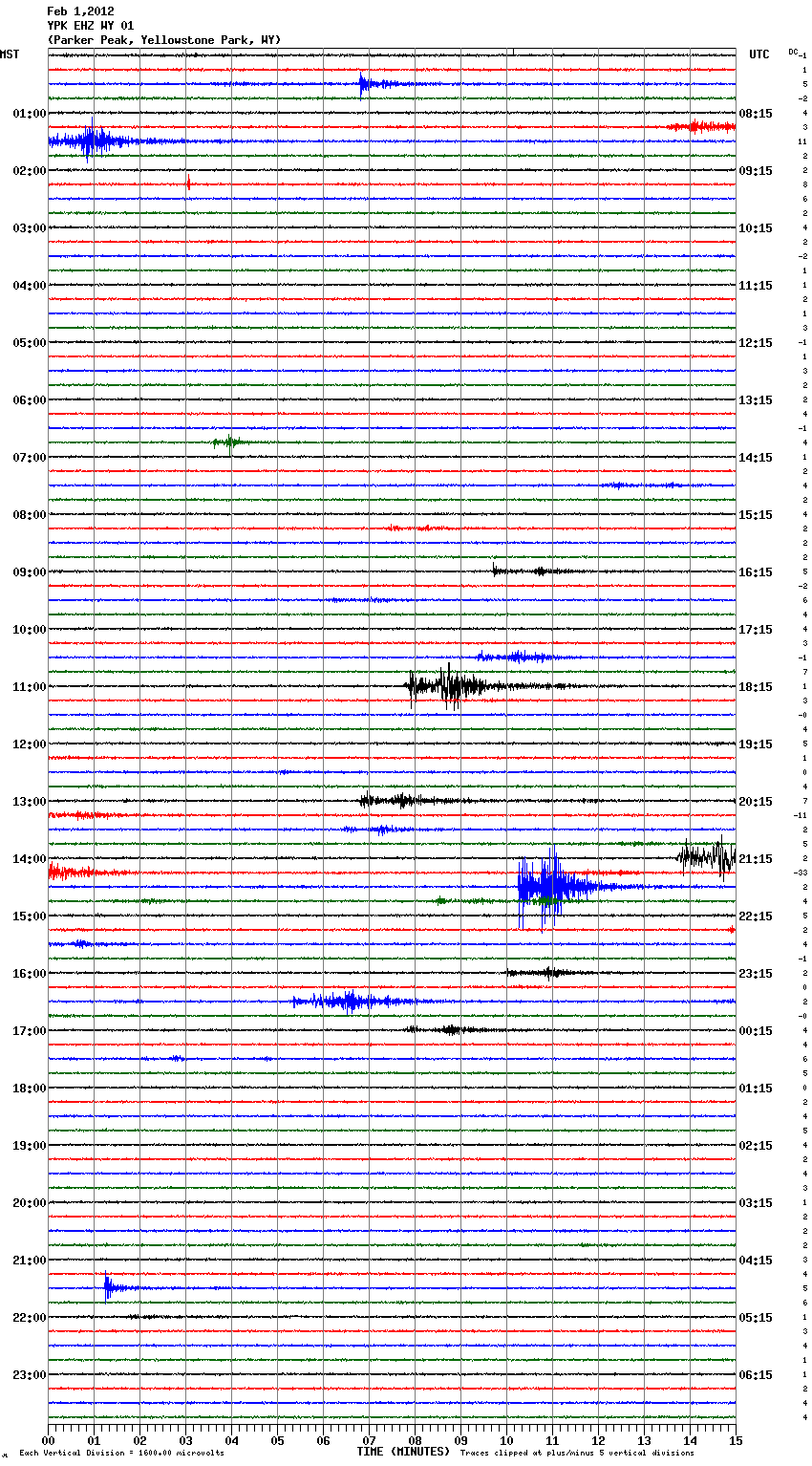Click the 20:15 UTC time label

click(x=756, y=802)
